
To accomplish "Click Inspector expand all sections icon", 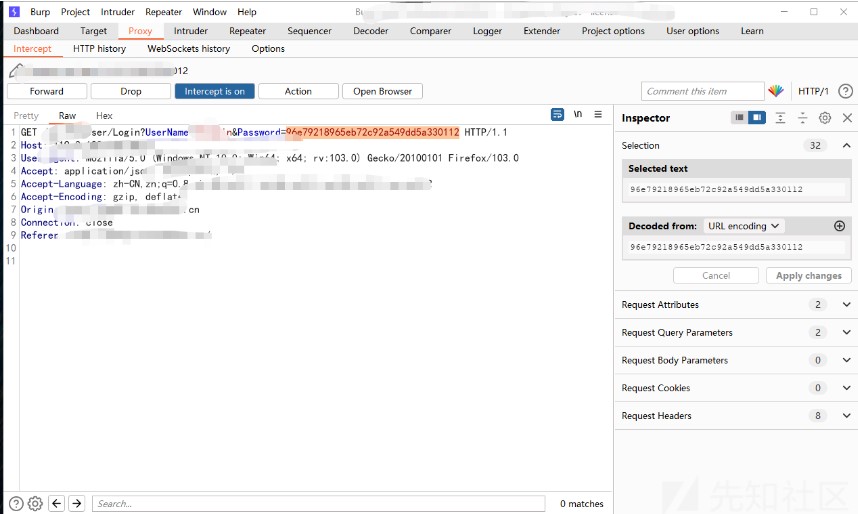I will pyautogui.click(x=780, y=118).
